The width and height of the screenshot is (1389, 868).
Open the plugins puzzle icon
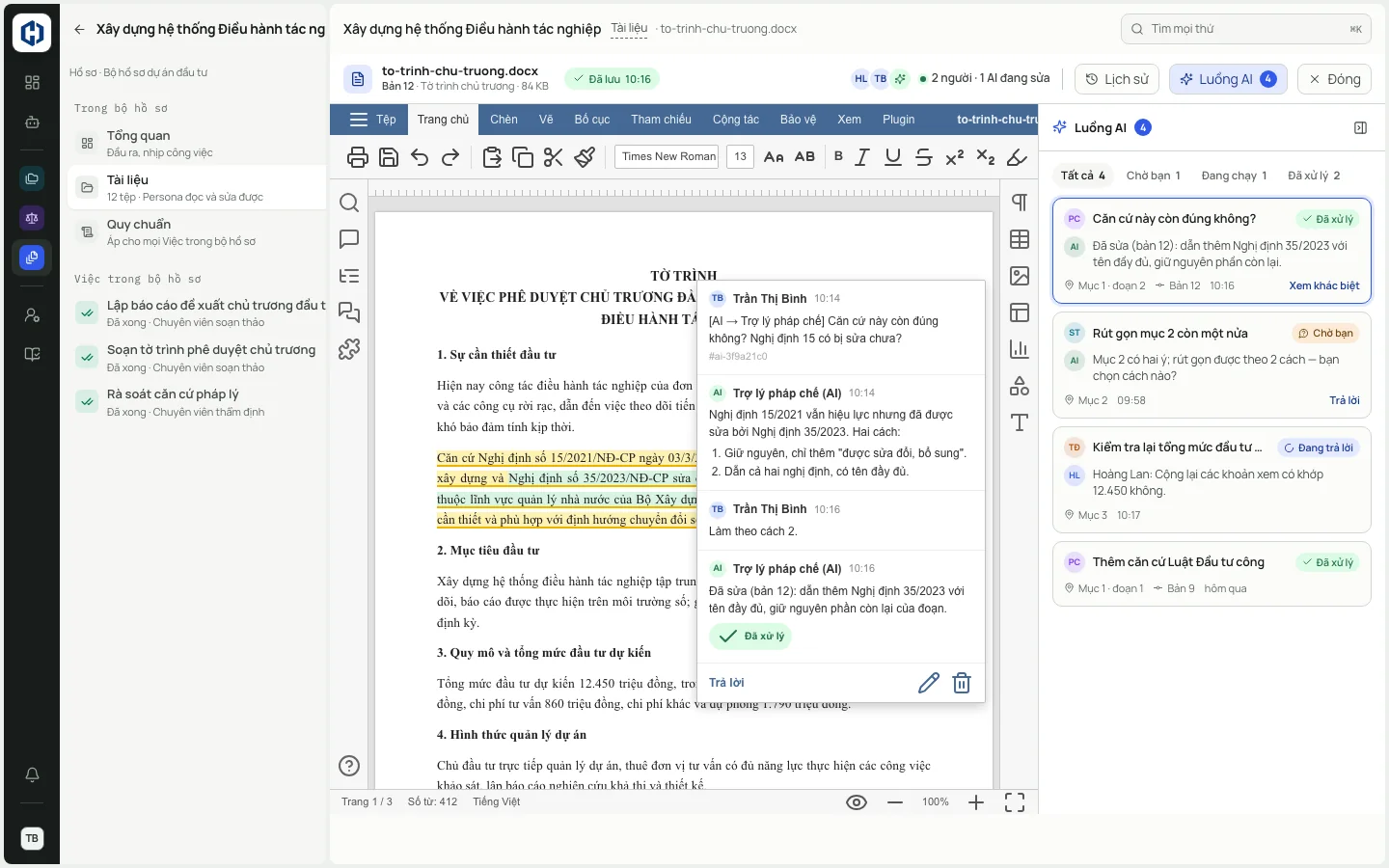tap(349, 349)
